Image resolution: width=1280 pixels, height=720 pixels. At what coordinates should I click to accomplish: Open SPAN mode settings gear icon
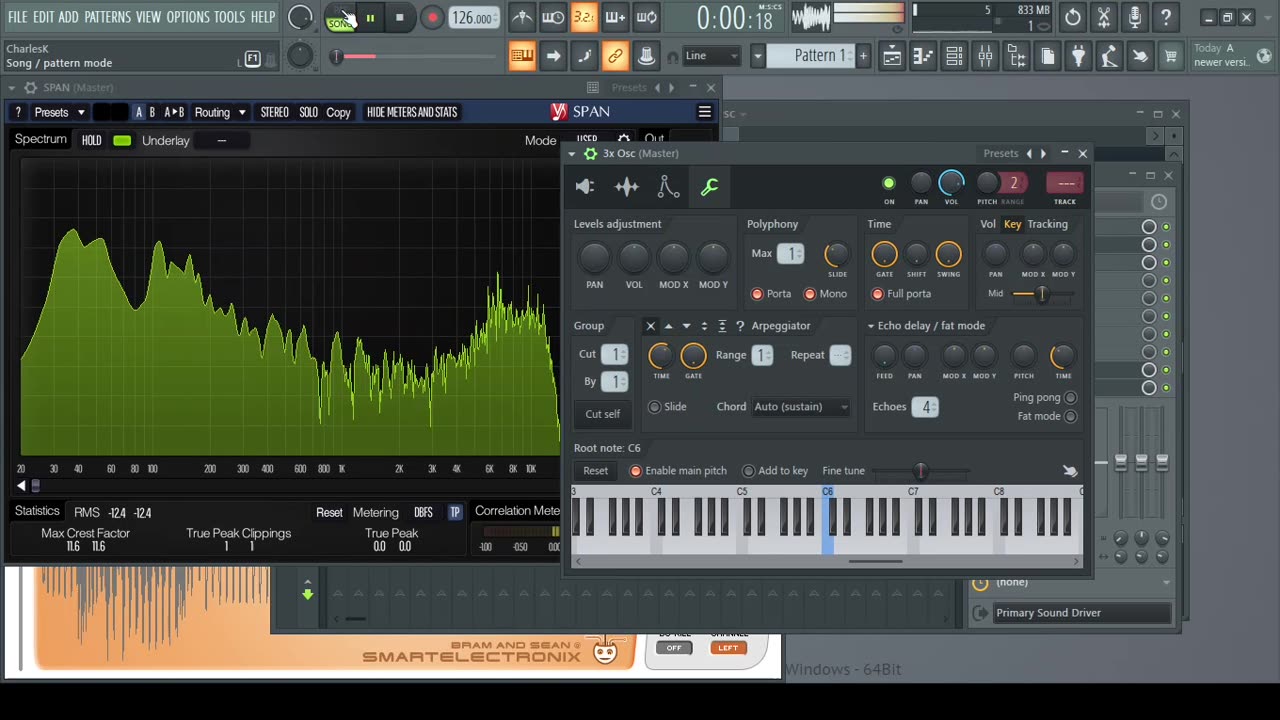click(x=624, y=139)
